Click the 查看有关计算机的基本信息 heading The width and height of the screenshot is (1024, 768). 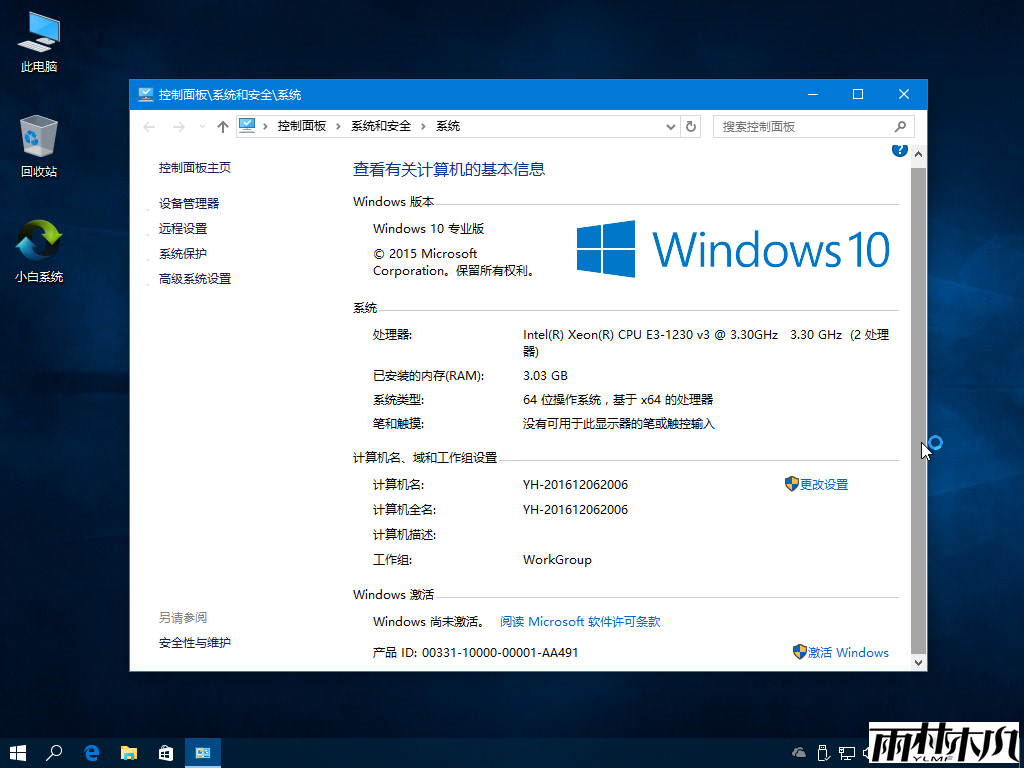tap(449, 170)
